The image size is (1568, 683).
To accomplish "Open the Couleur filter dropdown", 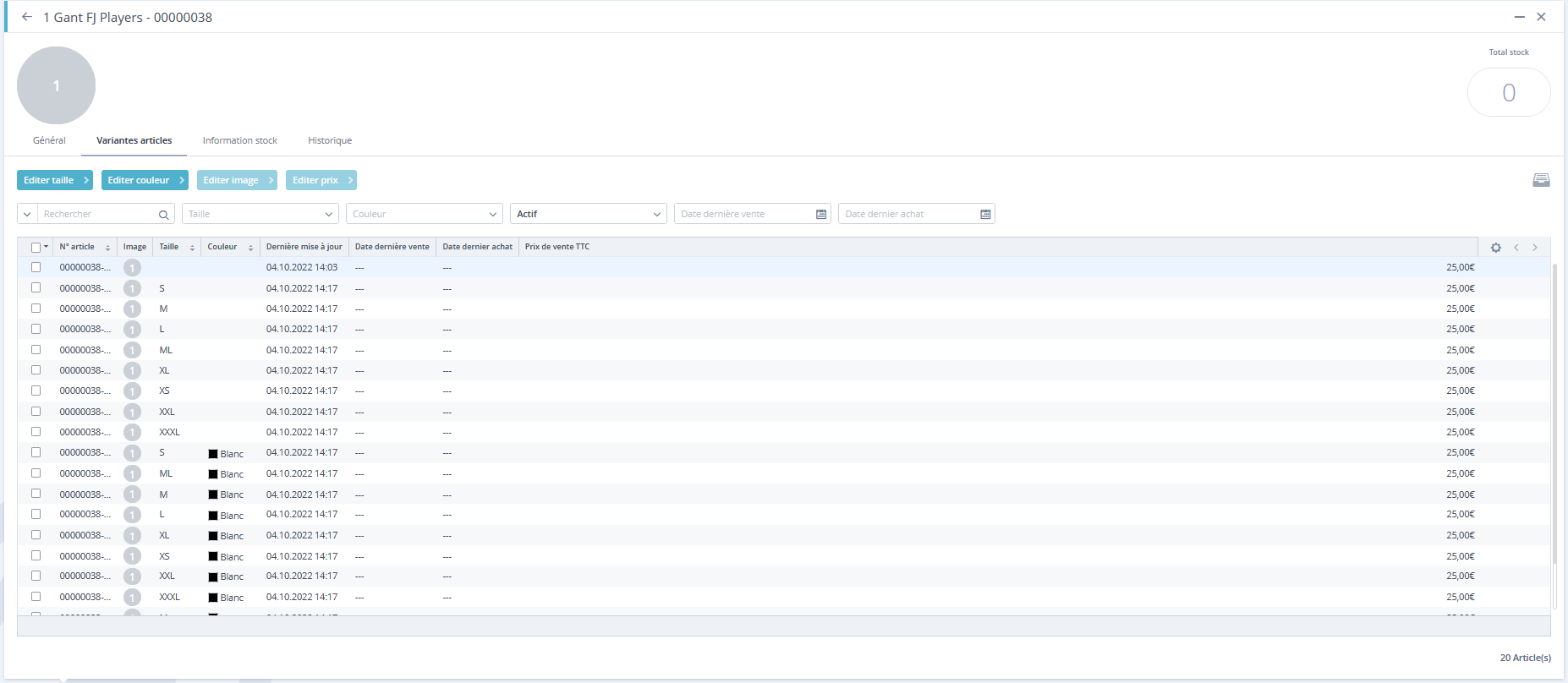I will [425, 214].
